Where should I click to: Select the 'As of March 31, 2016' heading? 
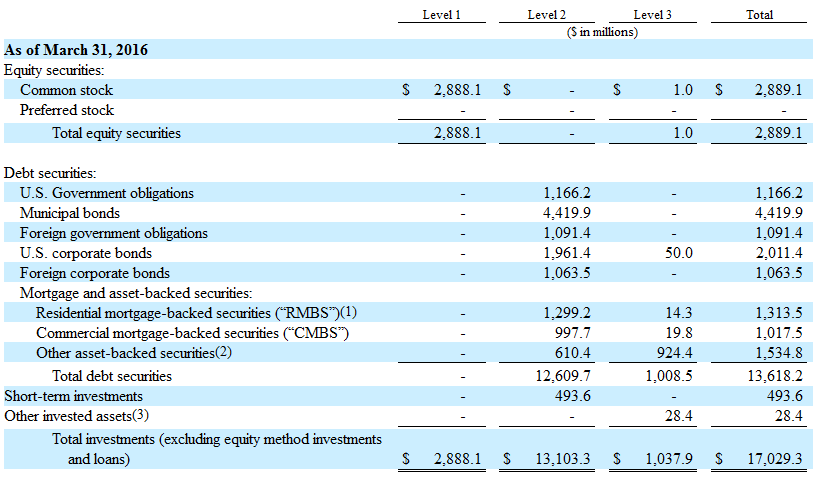click(76, 50)
